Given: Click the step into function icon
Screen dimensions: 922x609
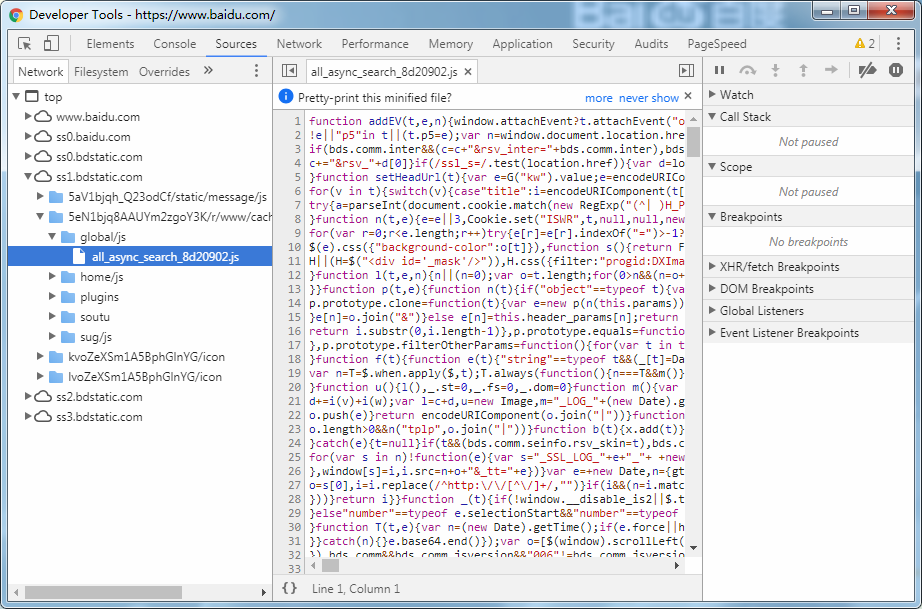Looking at the screenshot, I should (776, 71).
